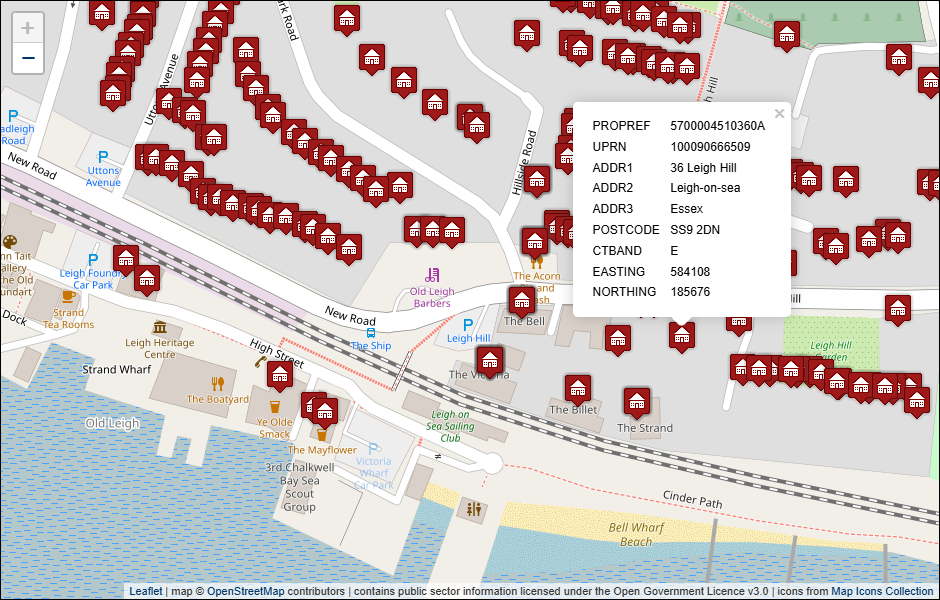The image size is (940, 600).
Task: Click the Victoria Wharf Car Park icon
Action: 373,448
